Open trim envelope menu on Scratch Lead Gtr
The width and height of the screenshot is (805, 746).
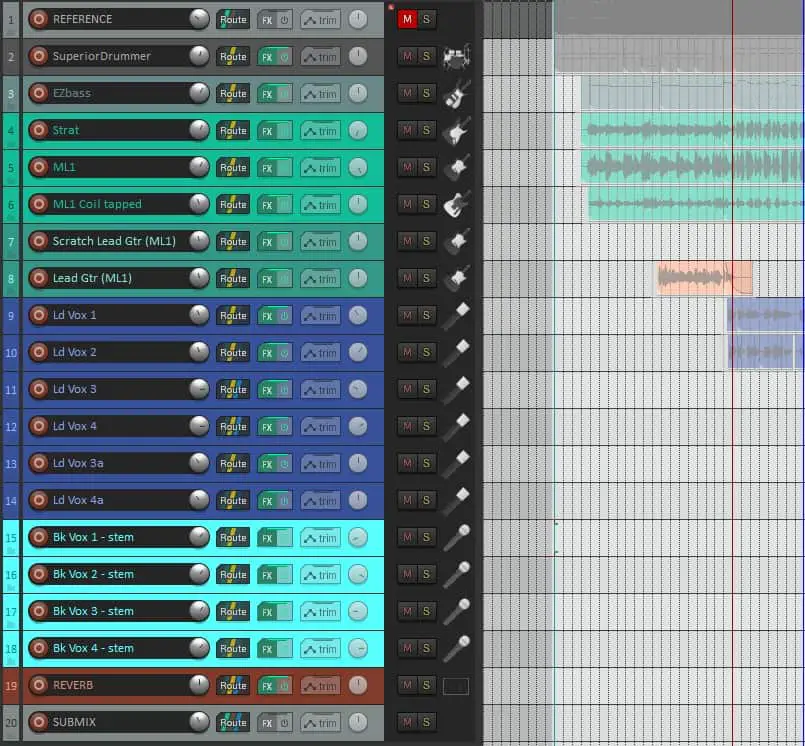320,242
